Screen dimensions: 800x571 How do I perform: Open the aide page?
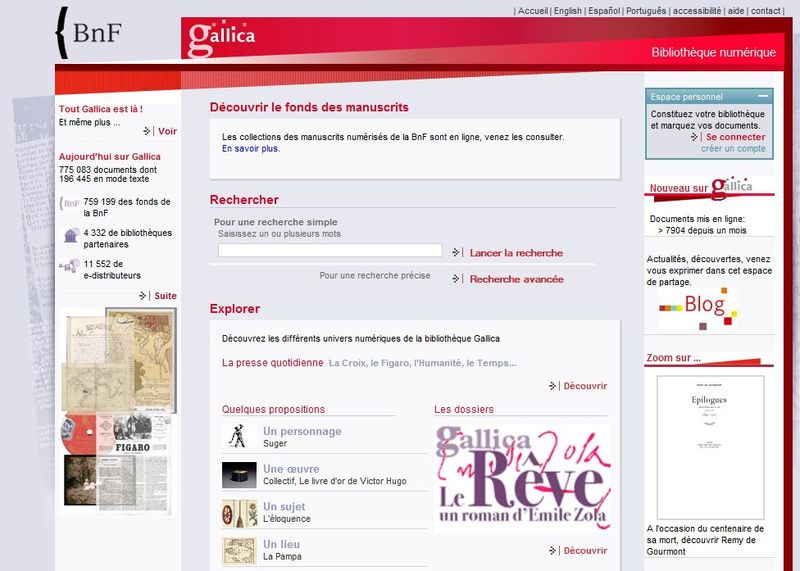click(736, 11)
